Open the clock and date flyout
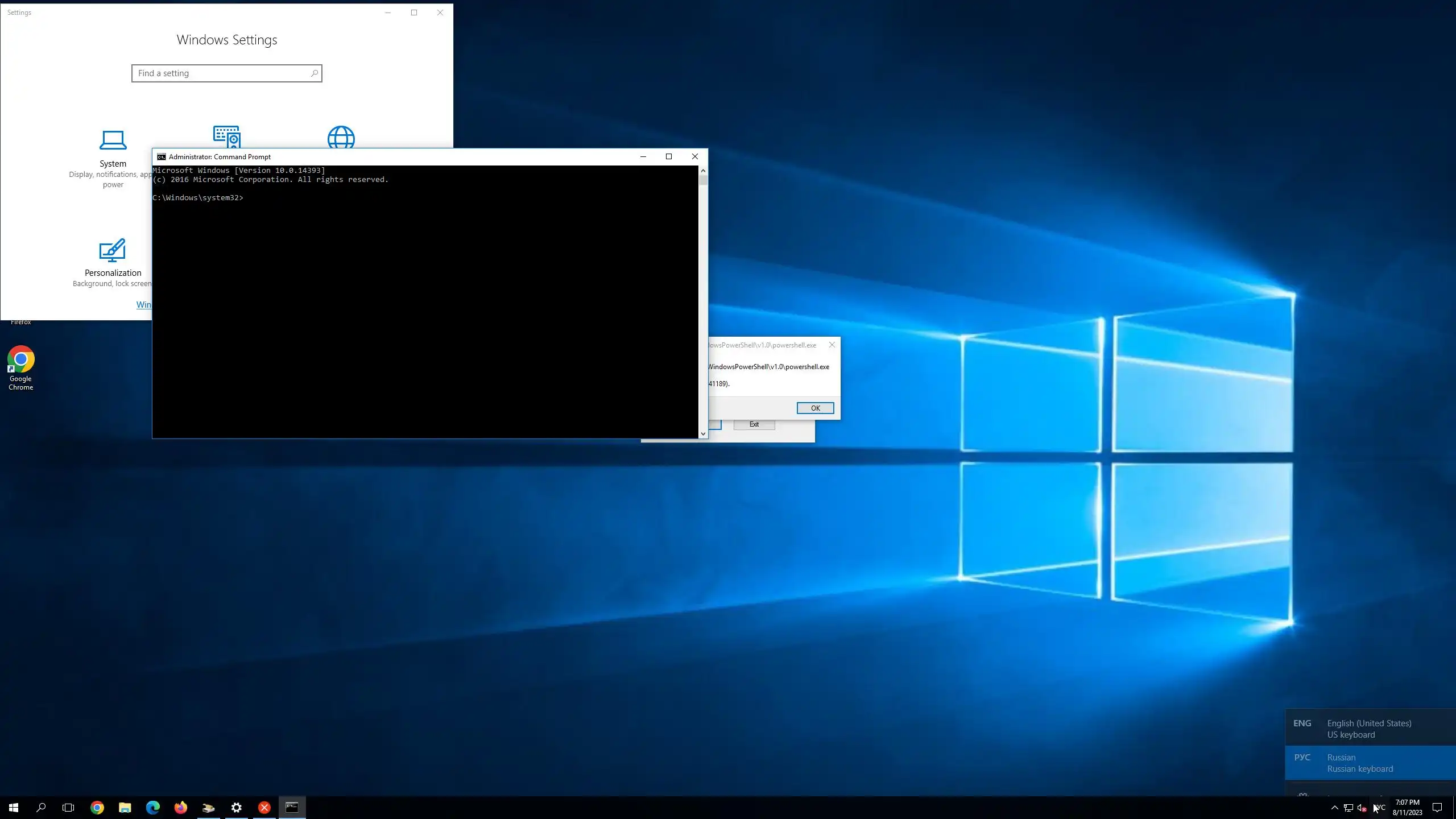This screenshot has height=819, width=1456. pyautogui.click(x=1407, y=808)
